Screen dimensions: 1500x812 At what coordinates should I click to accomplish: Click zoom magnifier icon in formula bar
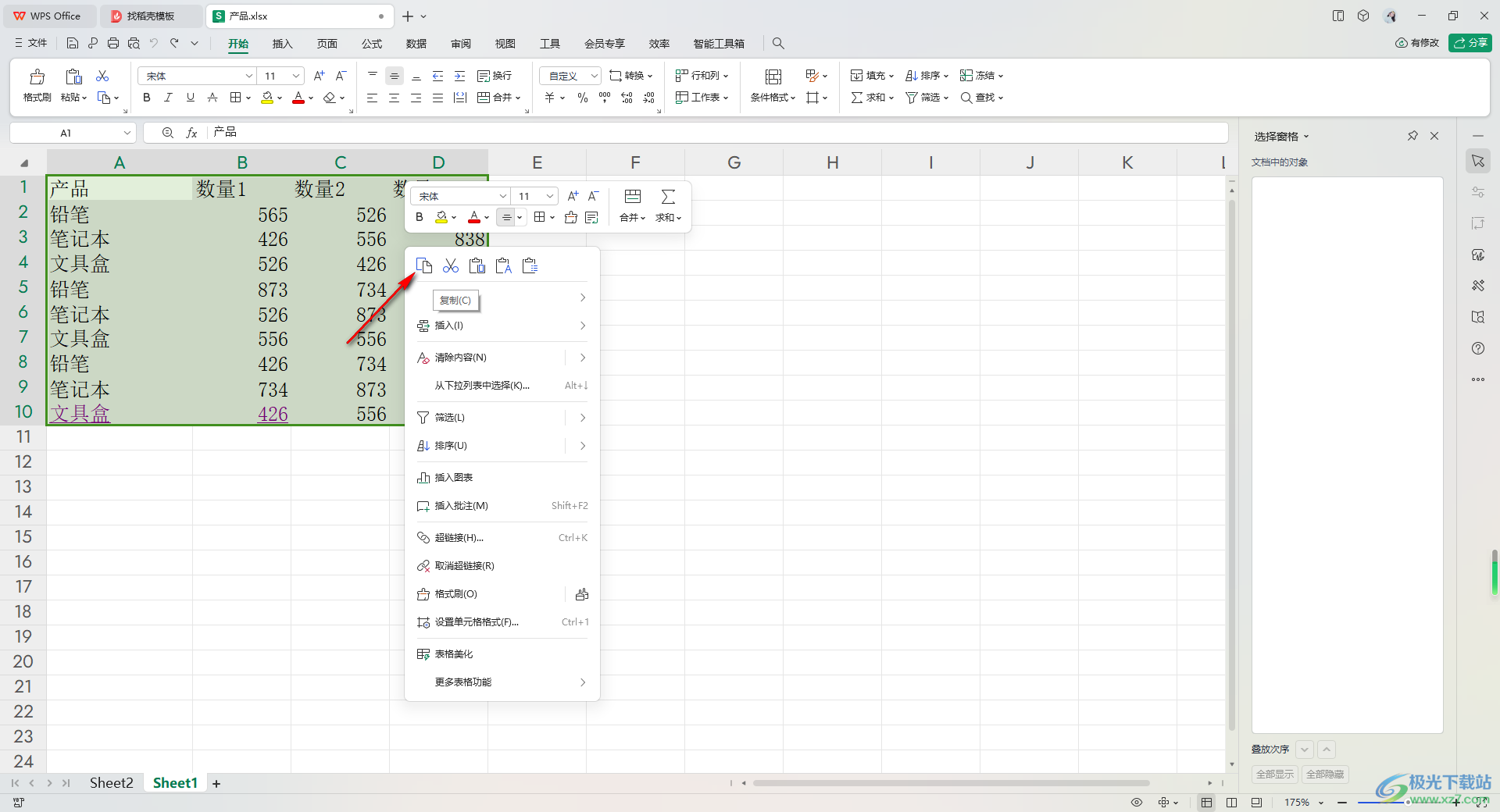coord(167,133)
